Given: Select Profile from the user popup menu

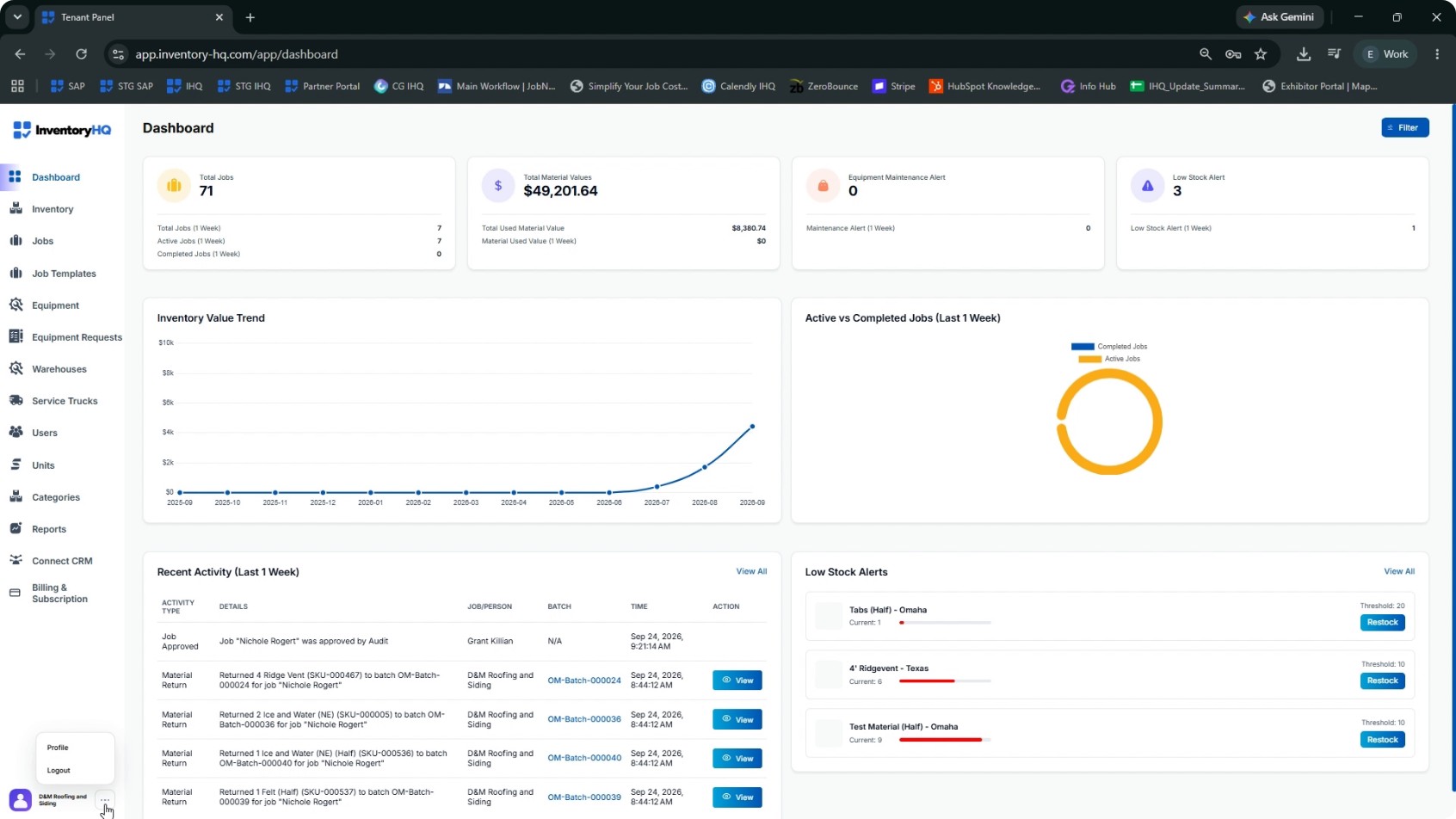Looking at the screenshot, I should (58, 748).
